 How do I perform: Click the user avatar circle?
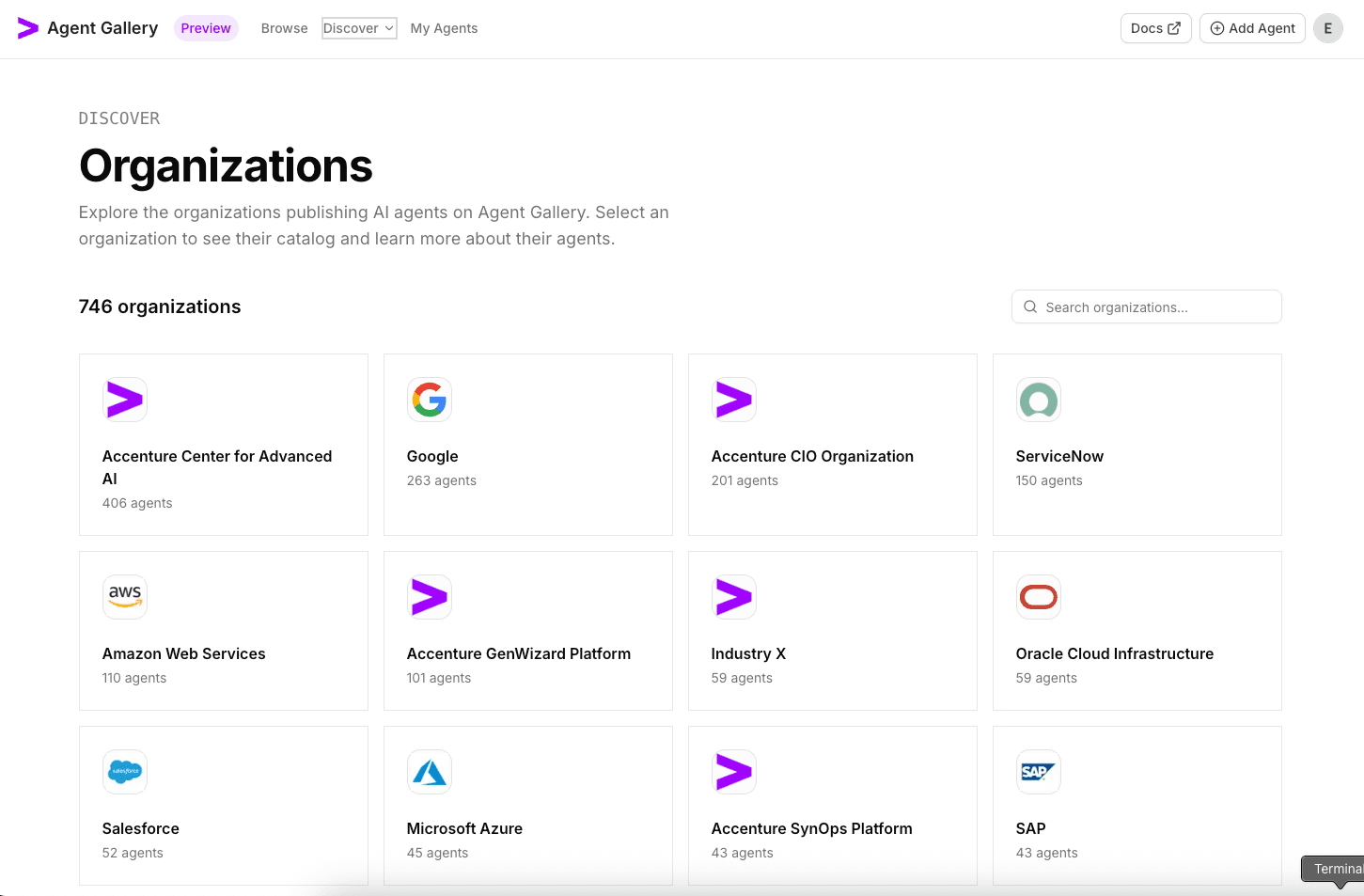tap(1327, 28)
